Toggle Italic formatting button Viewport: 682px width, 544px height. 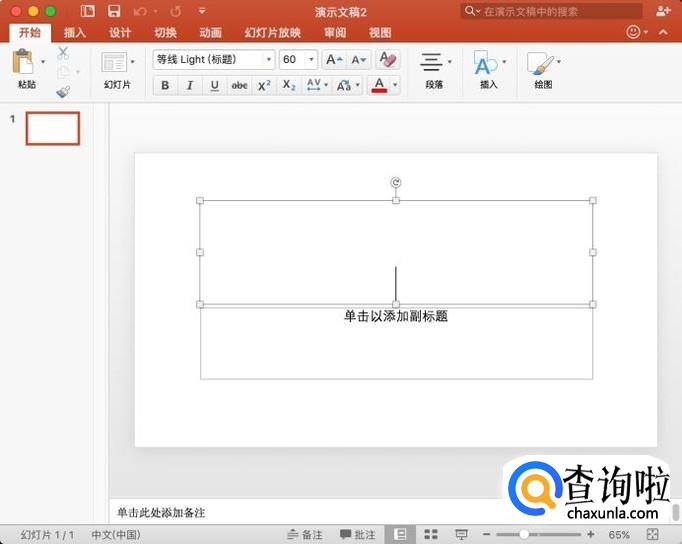(x=190, y=85)
